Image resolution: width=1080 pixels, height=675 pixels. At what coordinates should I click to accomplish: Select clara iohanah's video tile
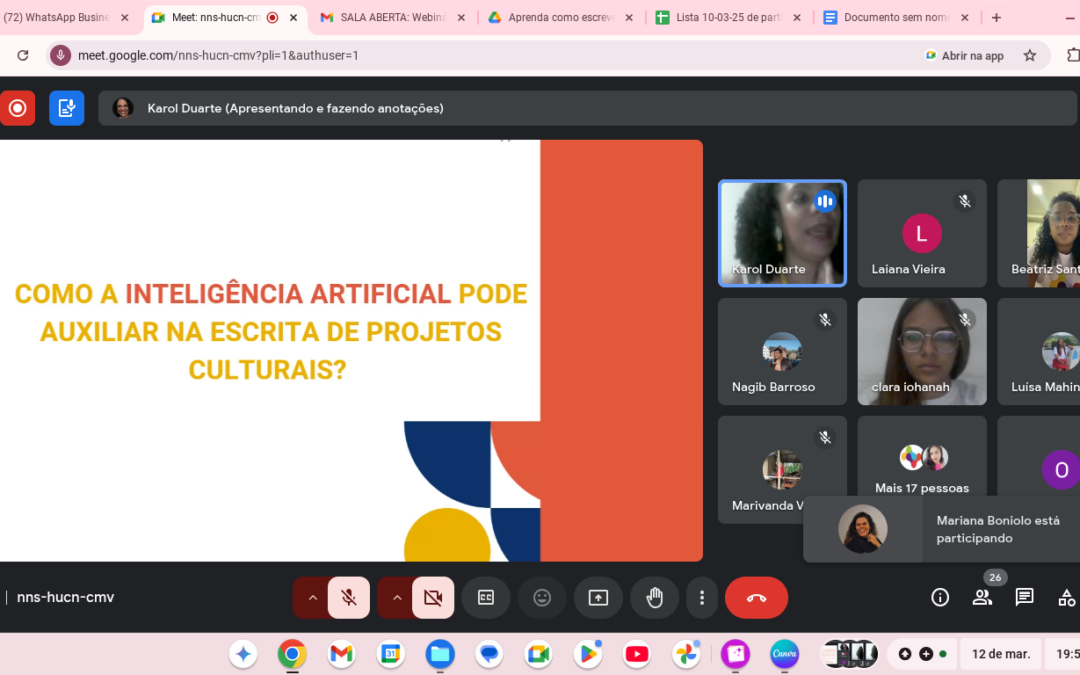click(x=922, y=351)
